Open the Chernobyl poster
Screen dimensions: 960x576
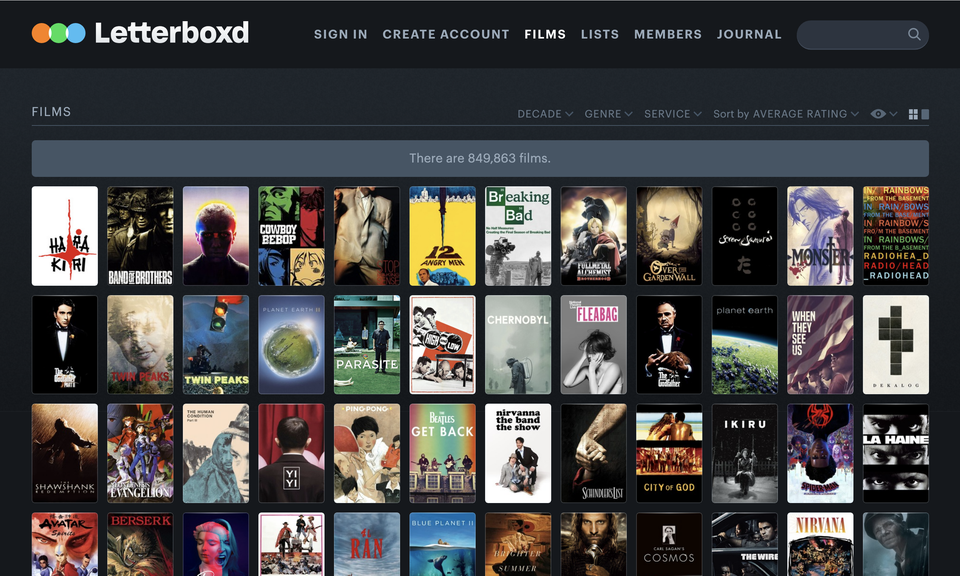coord(517,344)
